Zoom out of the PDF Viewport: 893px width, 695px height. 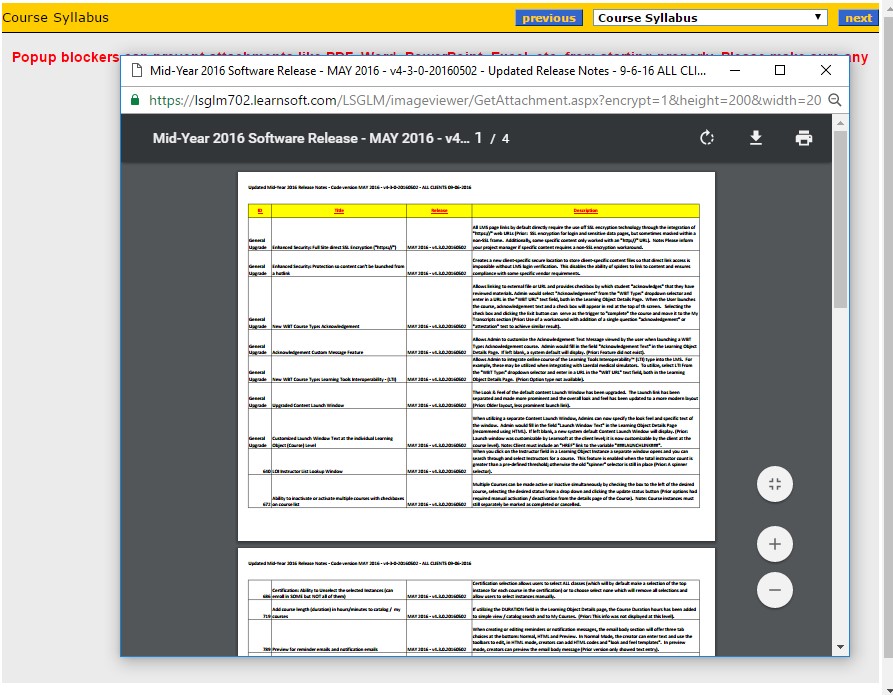tap(774, 590)
